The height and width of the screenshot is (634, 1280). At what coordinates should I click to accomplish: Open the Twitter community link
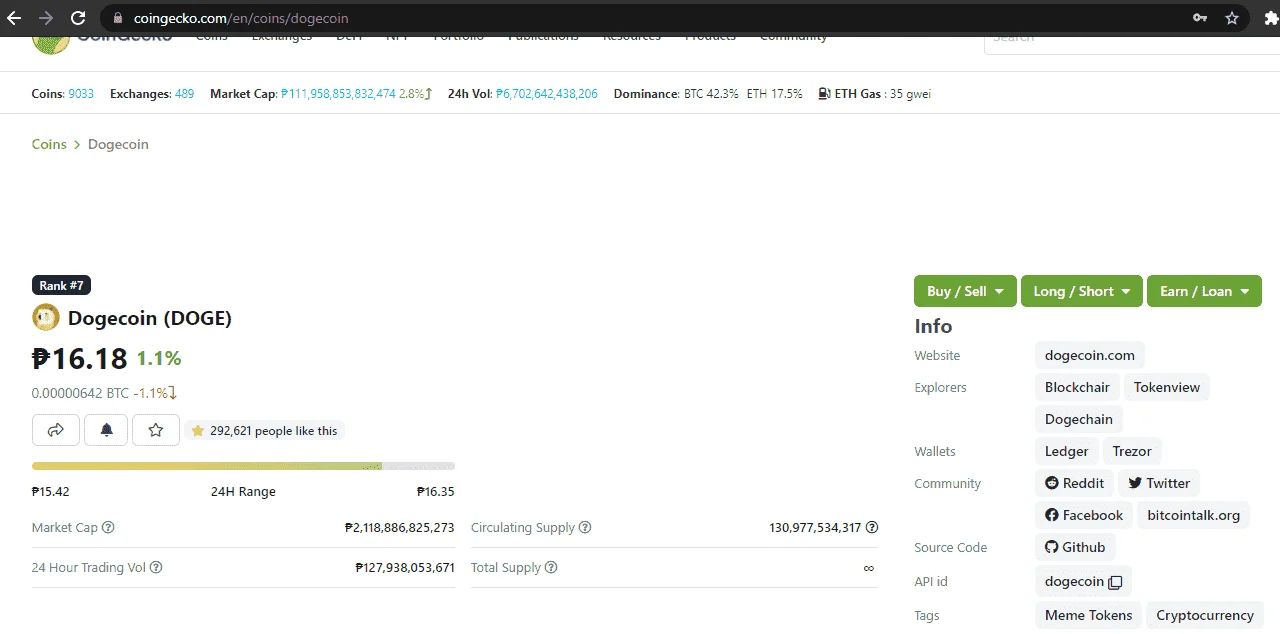tap(1158, 483)
